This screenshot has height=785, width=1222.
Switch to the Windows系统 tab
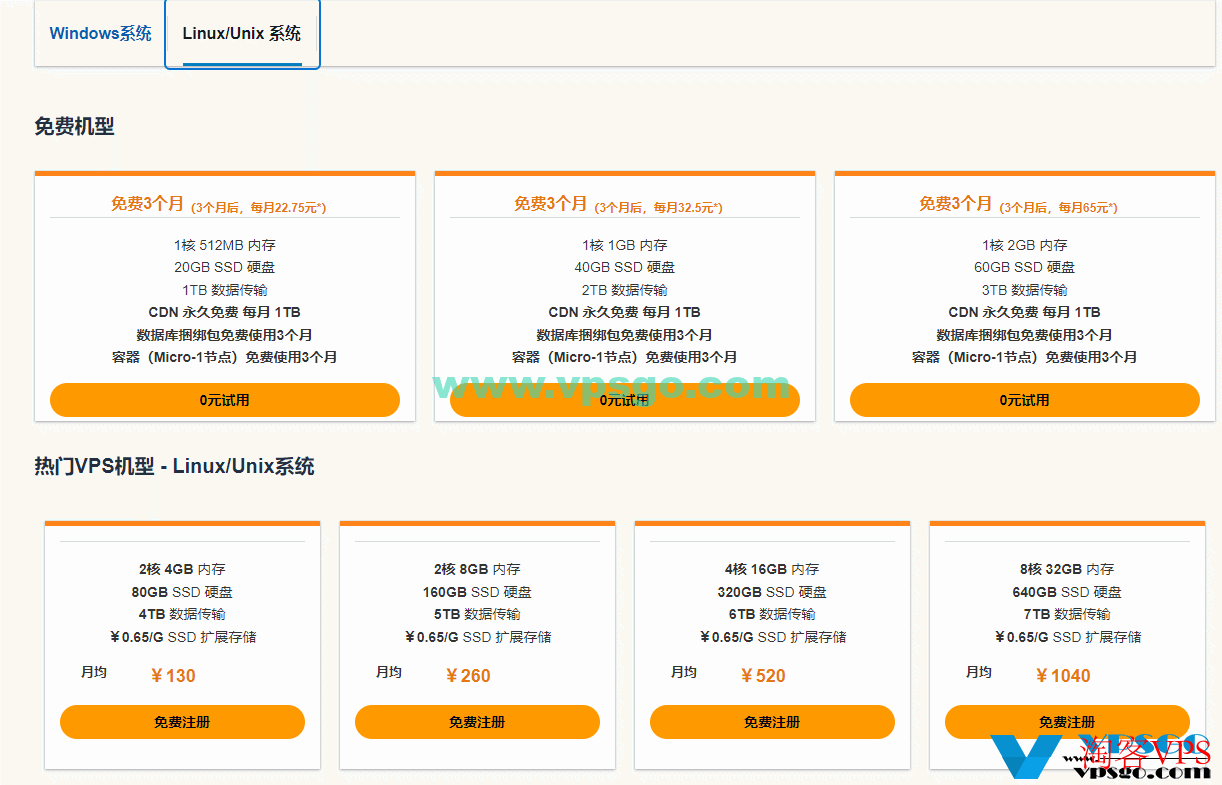tap(101, 33)
